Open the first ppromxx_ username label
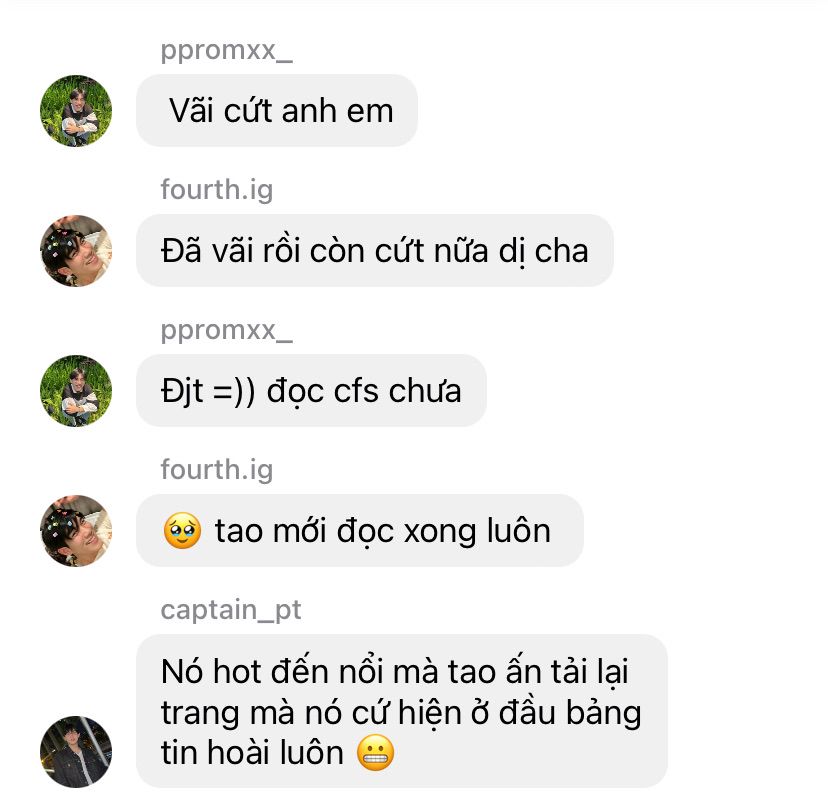The height and width of the screenshot is (807, 828). (227, 51)
